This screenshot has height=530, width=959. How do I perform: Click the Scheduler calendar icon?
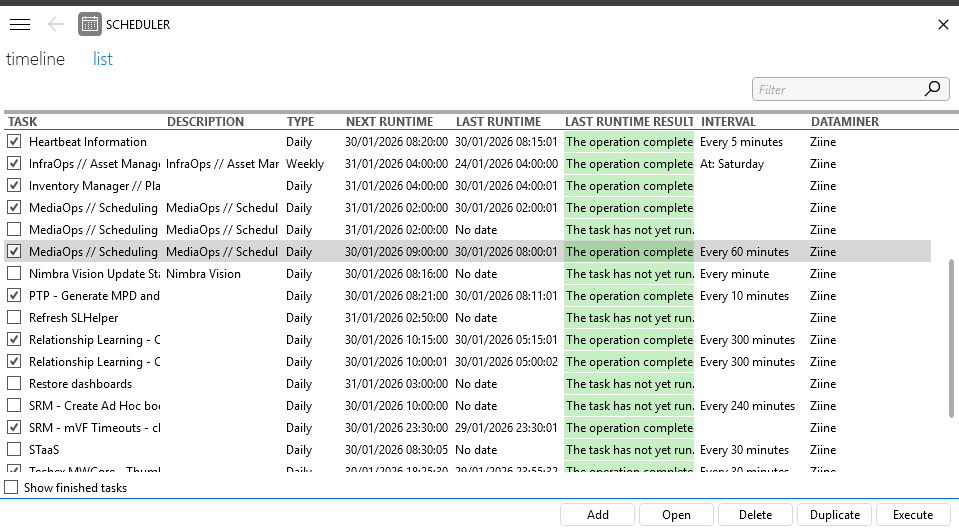(x=89, y=25)
